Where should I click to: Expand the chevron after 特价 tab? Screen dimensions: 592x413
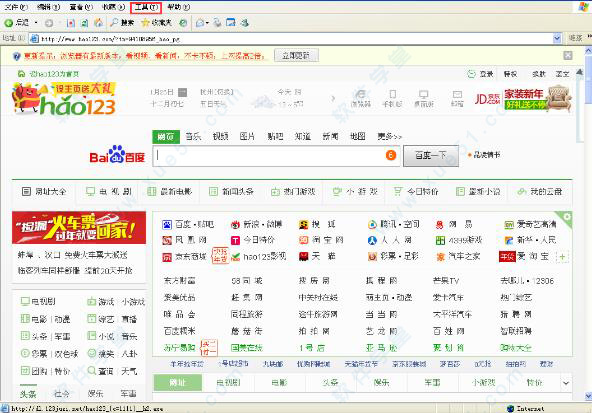tap(566, 383)
